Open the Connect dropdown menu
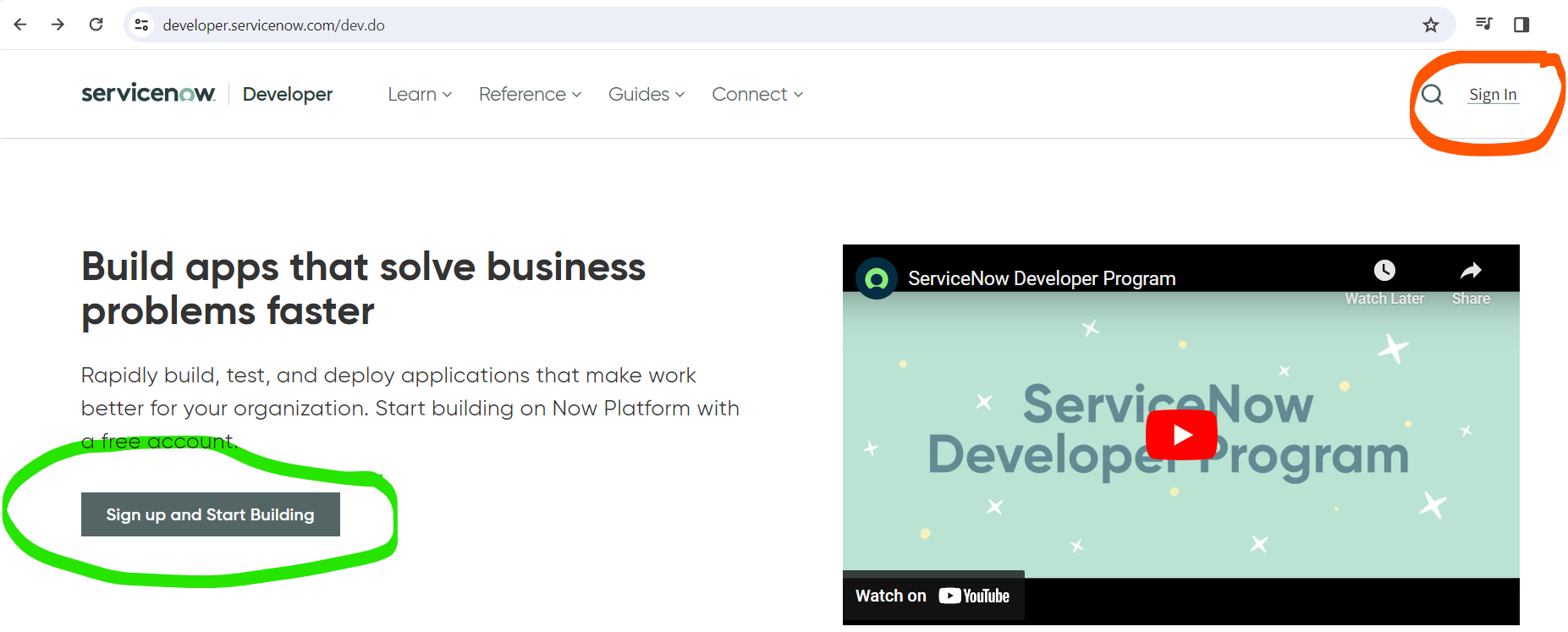 point(756,95)
